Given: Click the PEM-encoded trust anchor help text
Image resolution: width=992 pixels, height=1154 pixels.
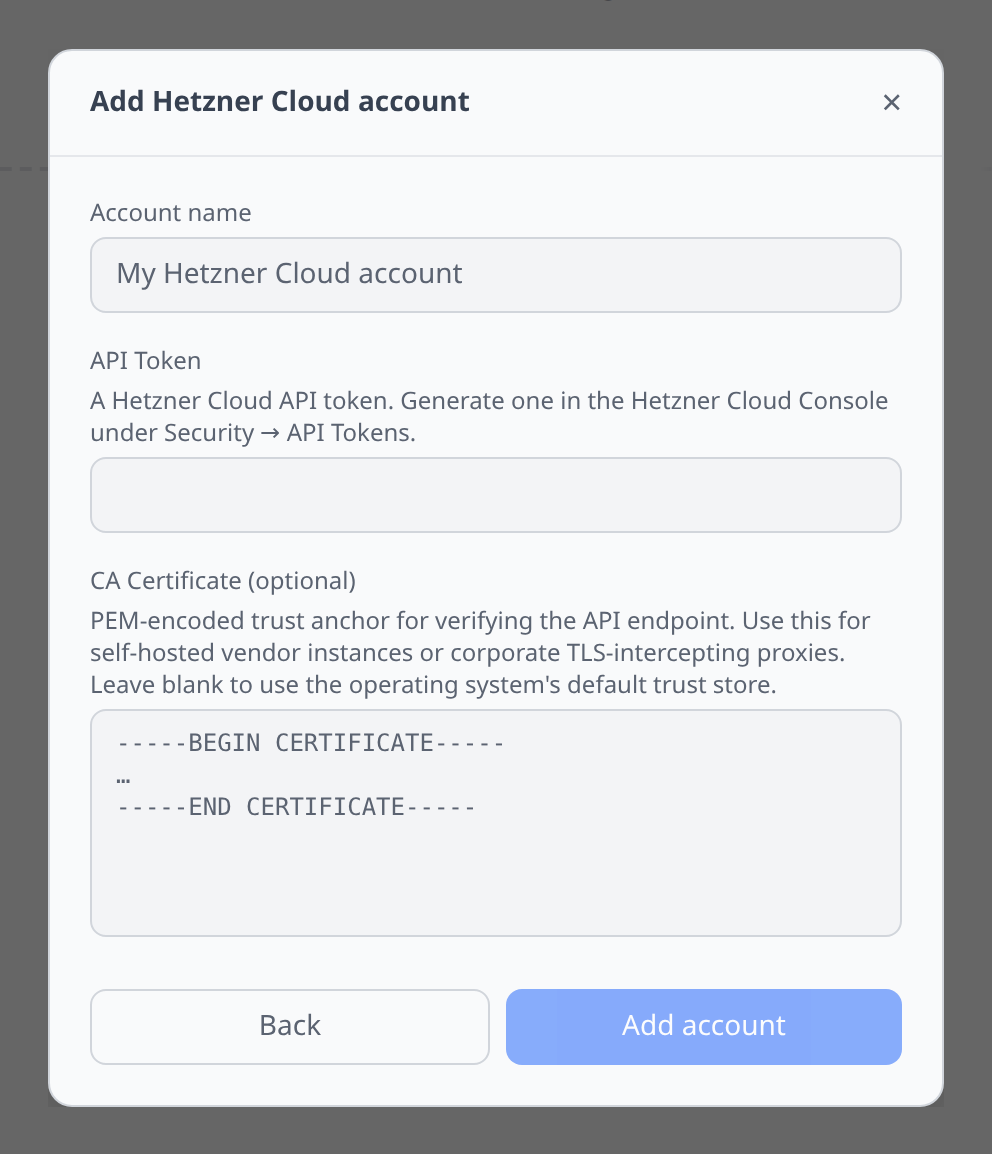Looking at the screenshot, I should click(x=481, y=653).
